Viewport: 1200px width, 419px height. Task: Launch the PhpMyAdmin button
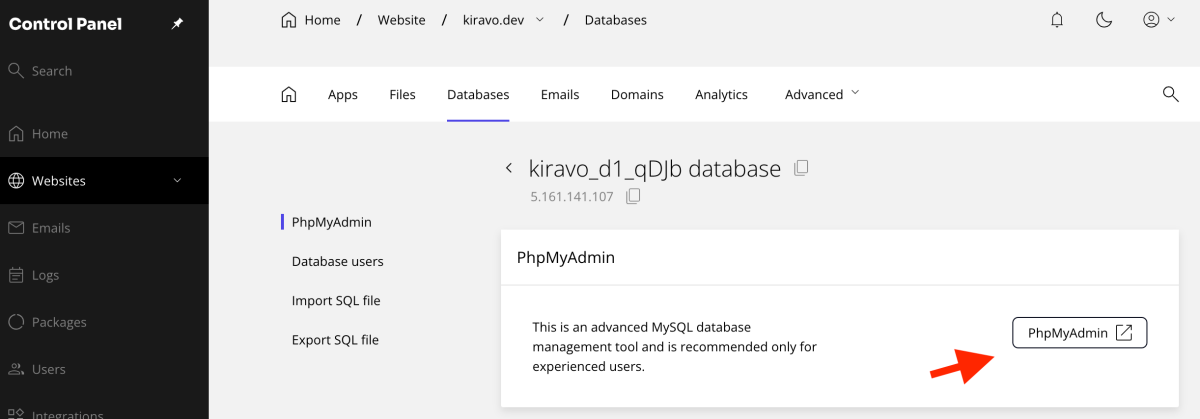tap(1079, 333)
